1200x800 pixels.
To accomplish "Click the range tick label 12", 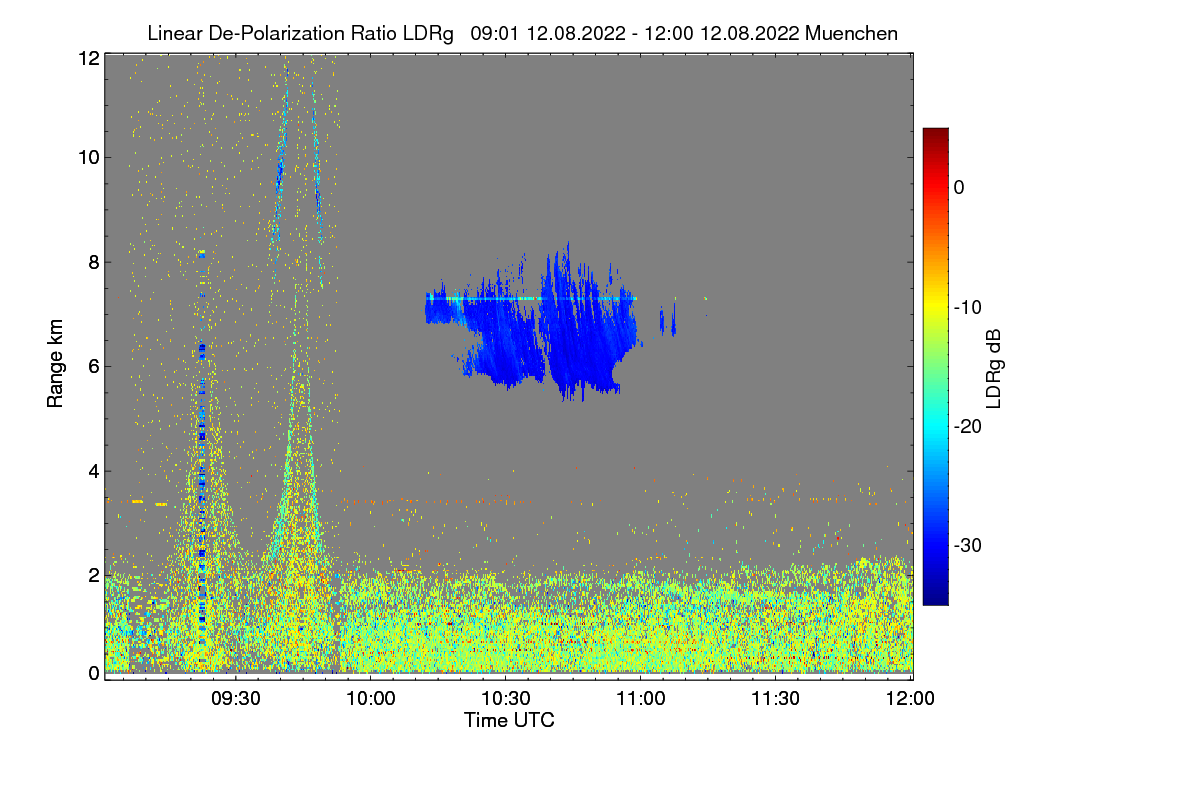I will pyautogui.click(x=88, y=58).
